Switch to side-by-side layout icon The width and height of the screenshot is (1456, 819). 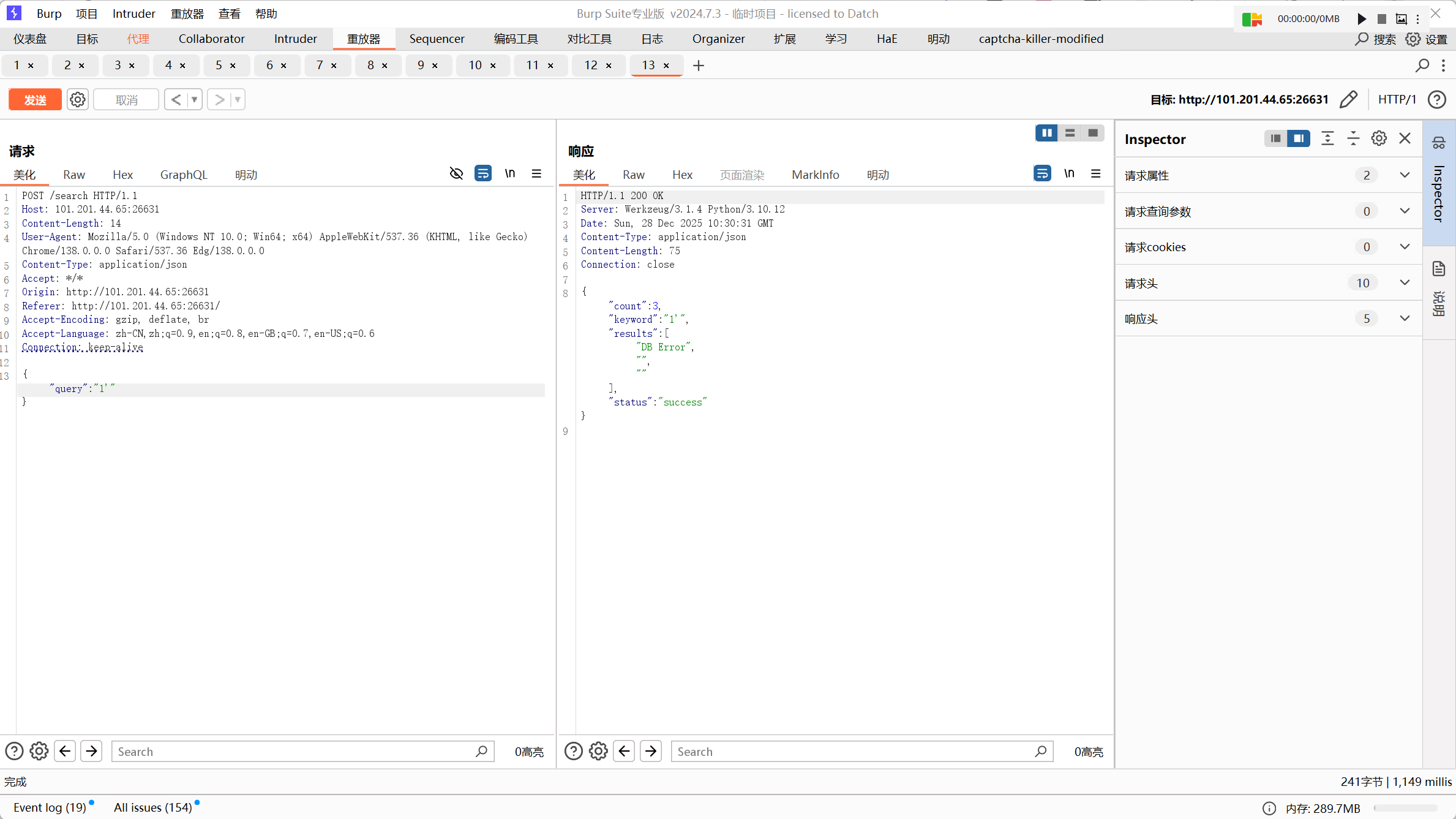1046,133
